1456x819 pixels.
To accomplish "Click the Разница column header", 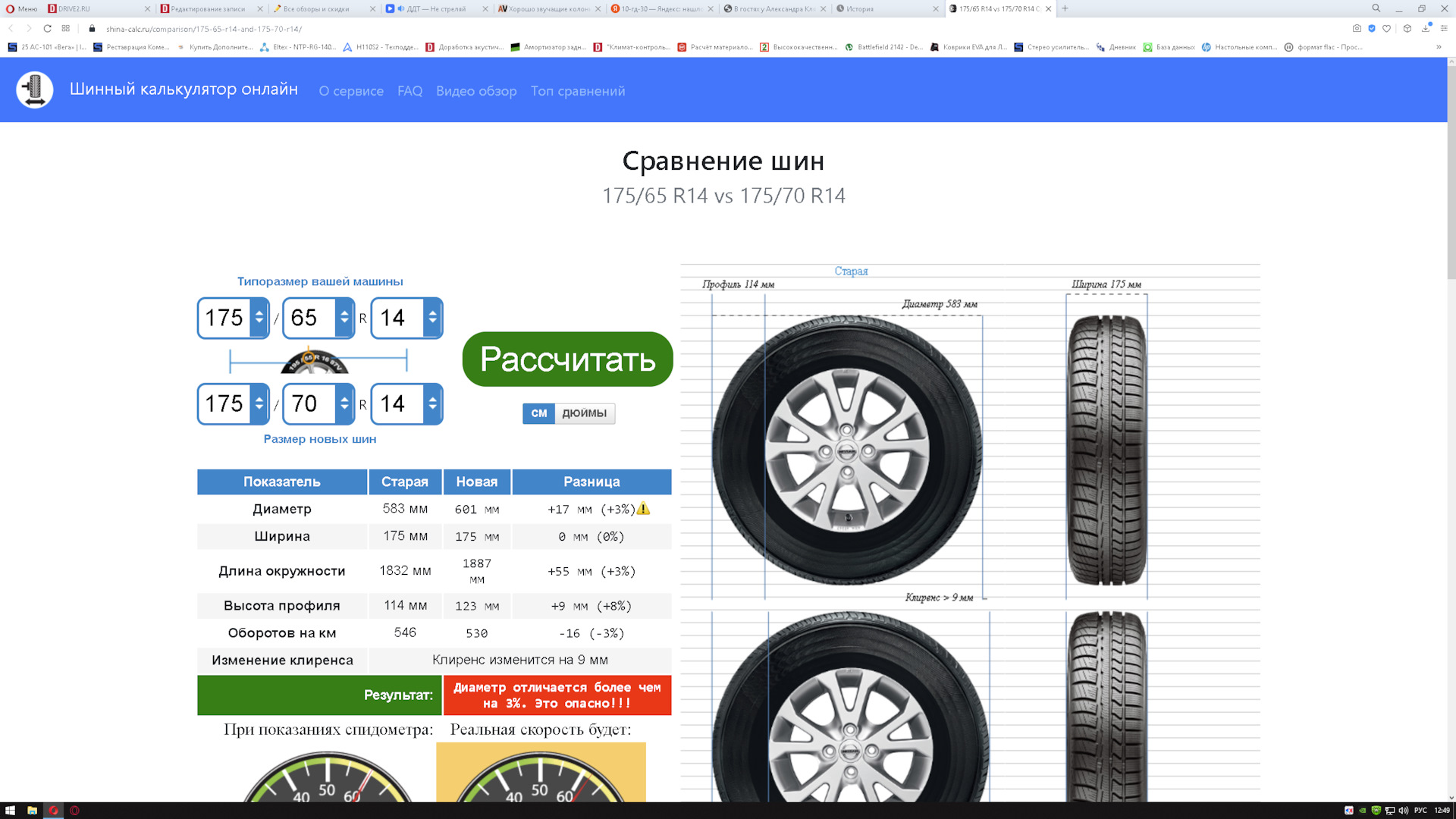I will pos(591,482).
